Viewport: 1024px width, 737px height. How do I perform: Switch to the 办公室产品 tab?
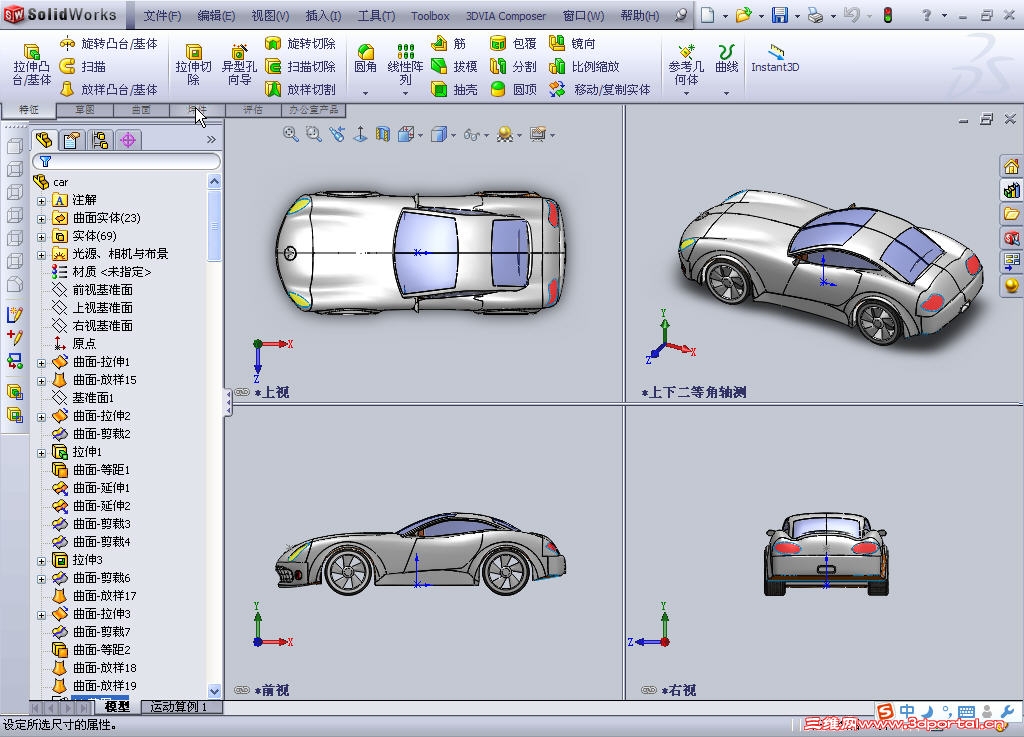click(x=313, y=110)
